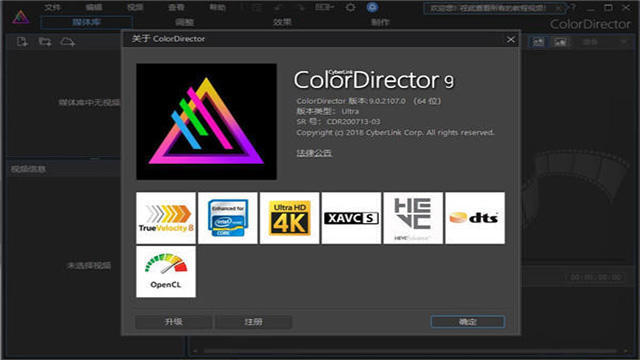Switch to the 效果 (Effects) tab

point(282,22)
